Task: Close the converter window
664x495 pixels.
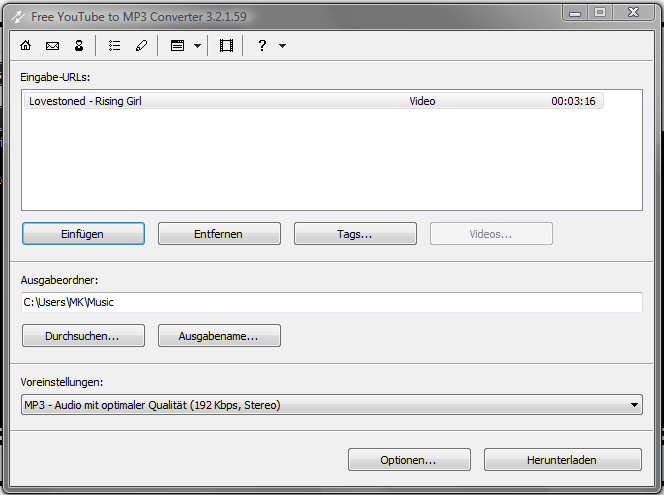Action: click(633, 13)
